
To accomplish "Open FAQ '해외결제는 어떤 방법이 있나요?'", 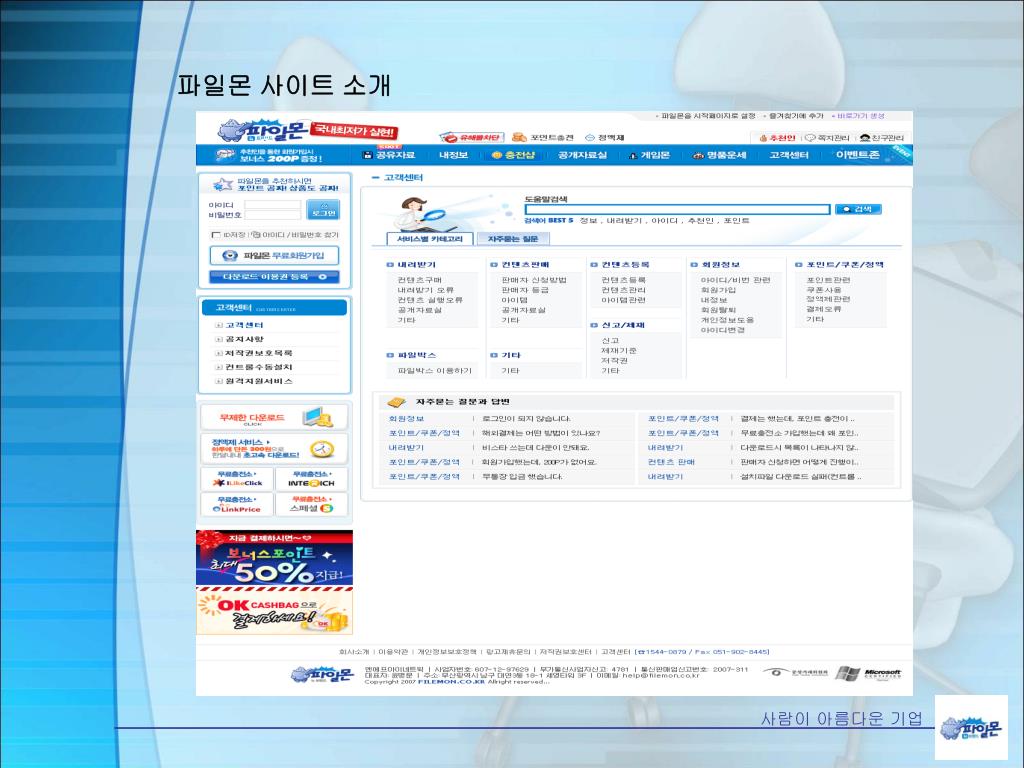I will 541,433.
